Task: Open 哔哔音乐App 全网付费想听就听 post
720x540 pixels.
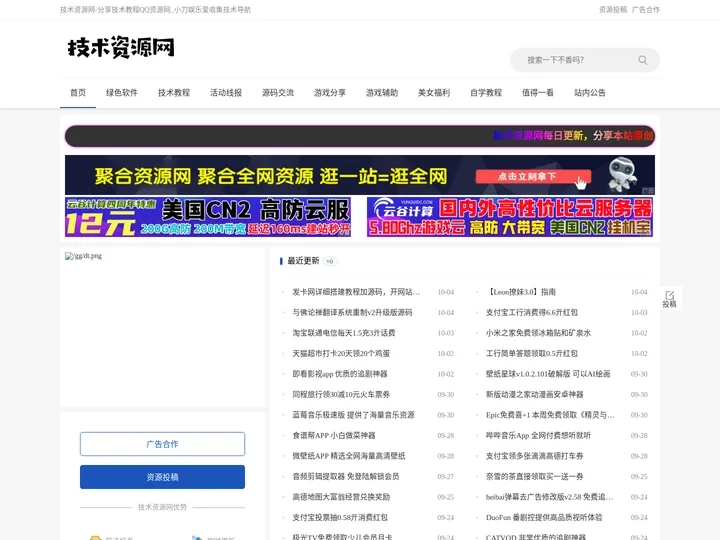Action: pyautogui.click(x=538, y=435)
